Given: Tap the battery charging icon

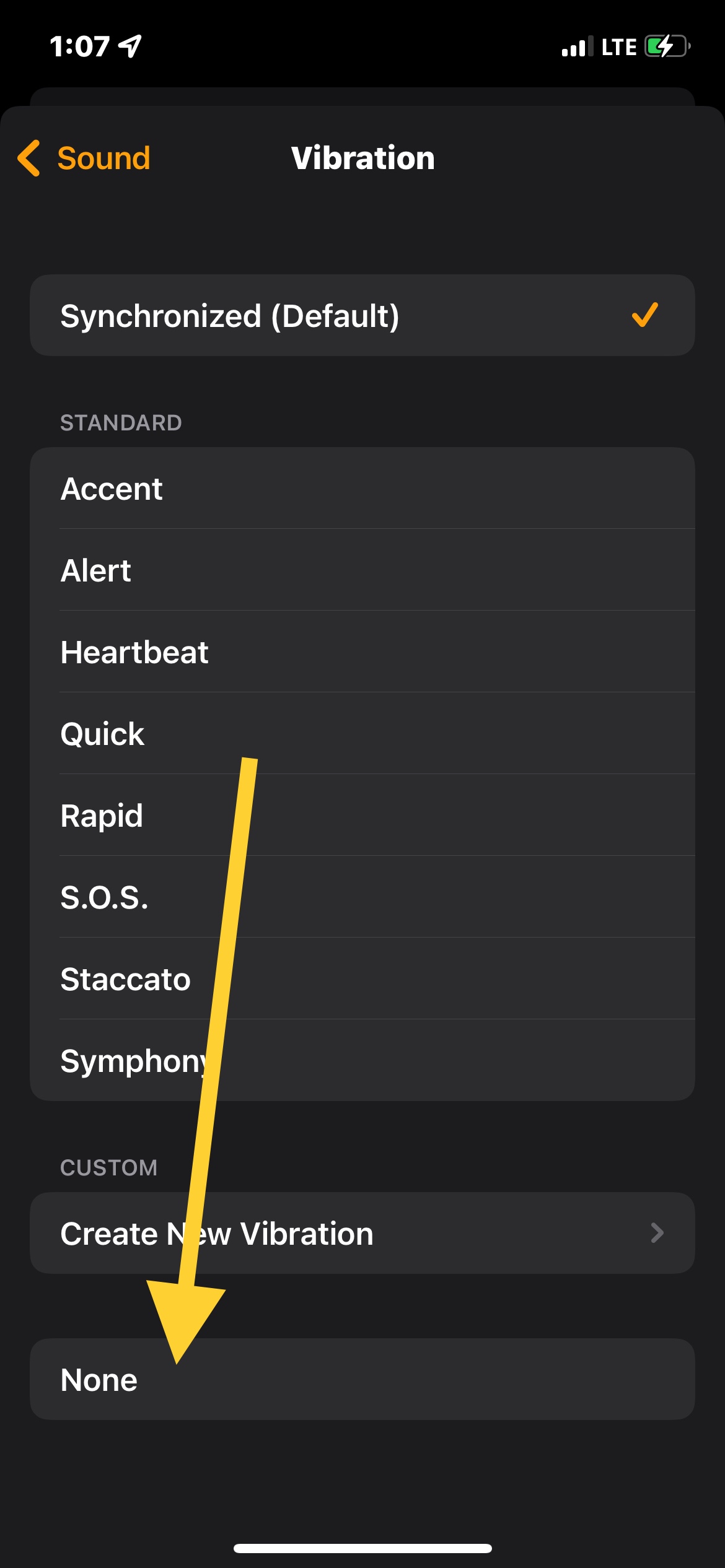Looking at the screenshot, I should point(667,46).
